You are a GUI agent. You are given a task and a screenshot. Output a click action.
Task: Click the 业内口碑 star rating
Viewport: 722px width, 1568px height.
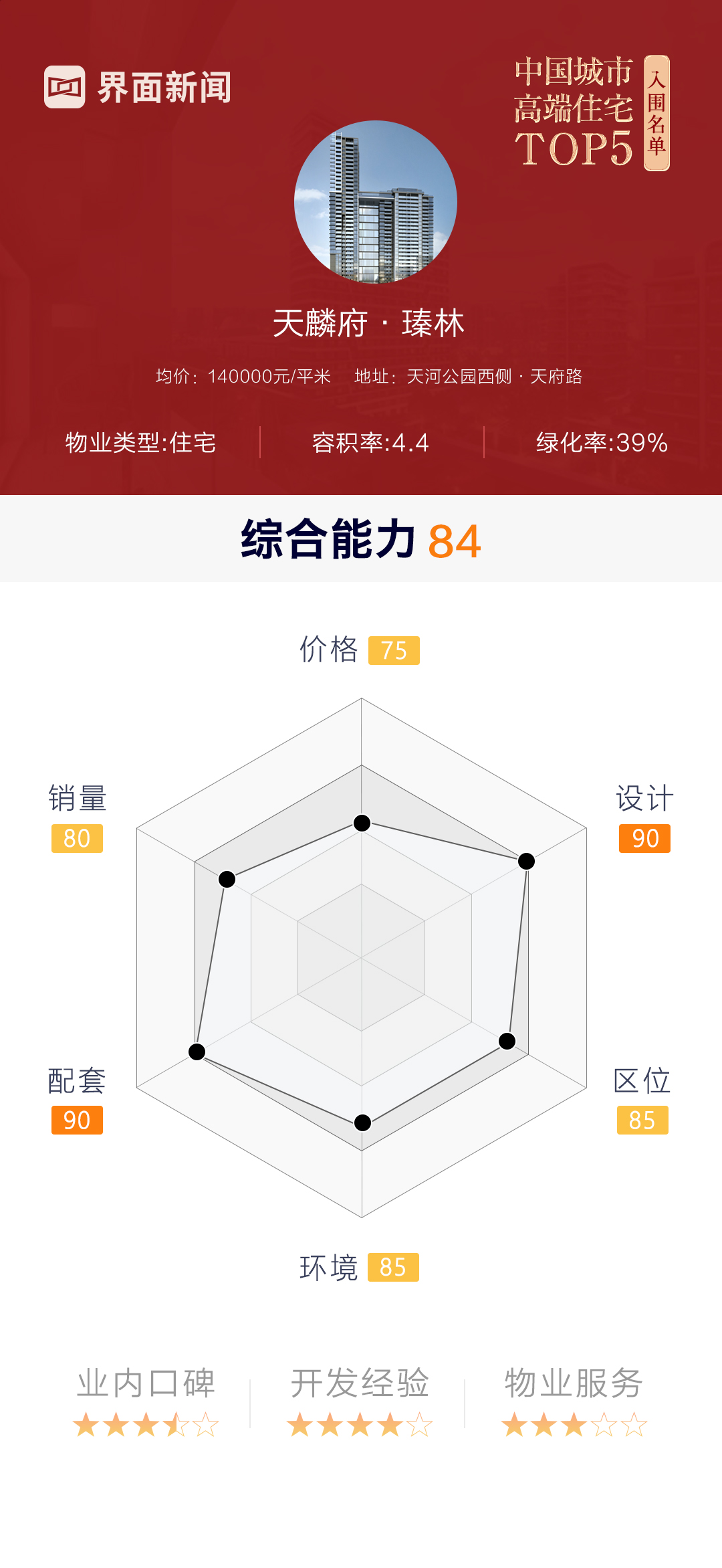[x=146, y=1425]
